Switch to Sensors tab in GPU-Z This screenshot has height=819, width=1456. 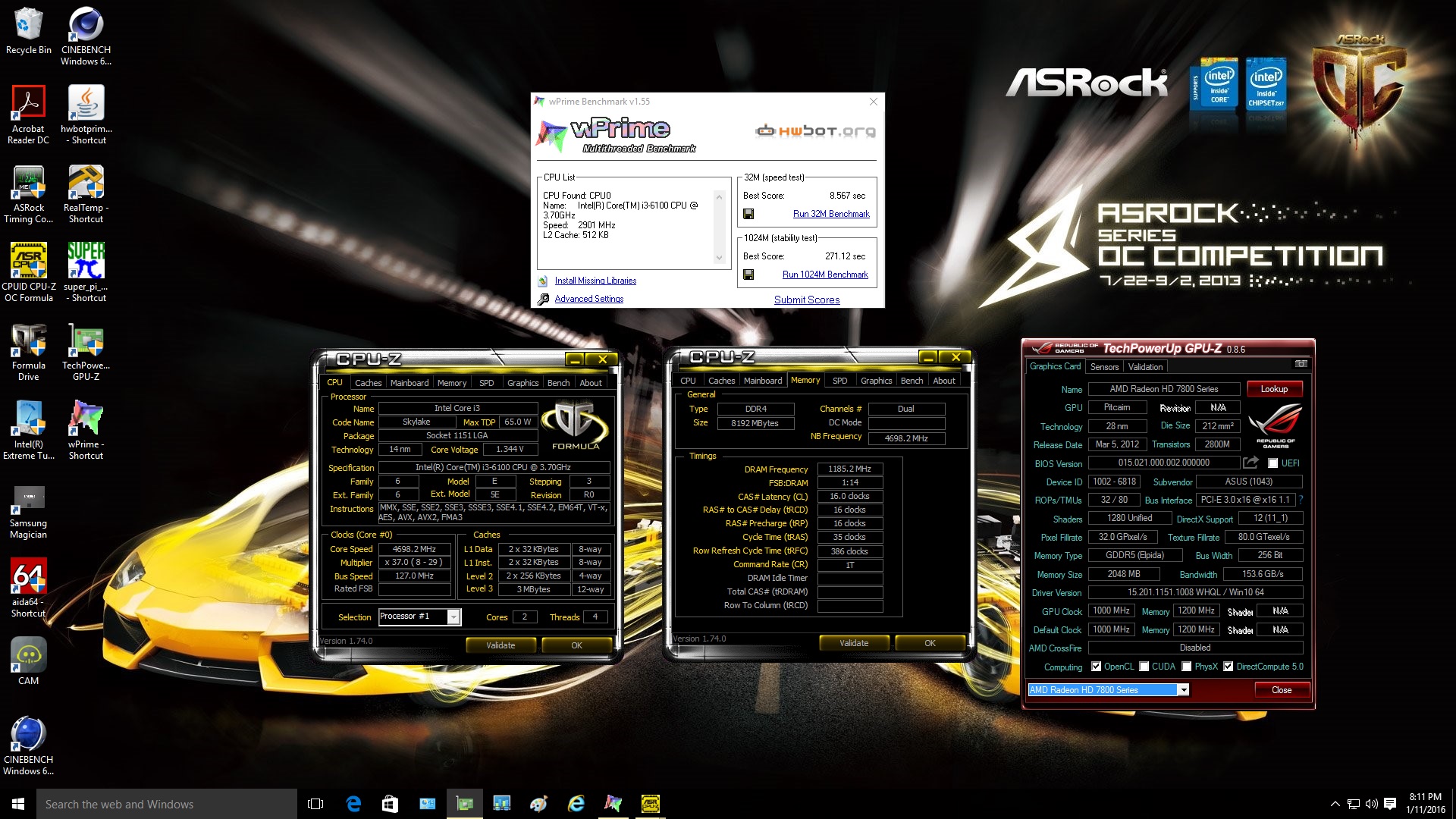click(x=1104, y=367)
